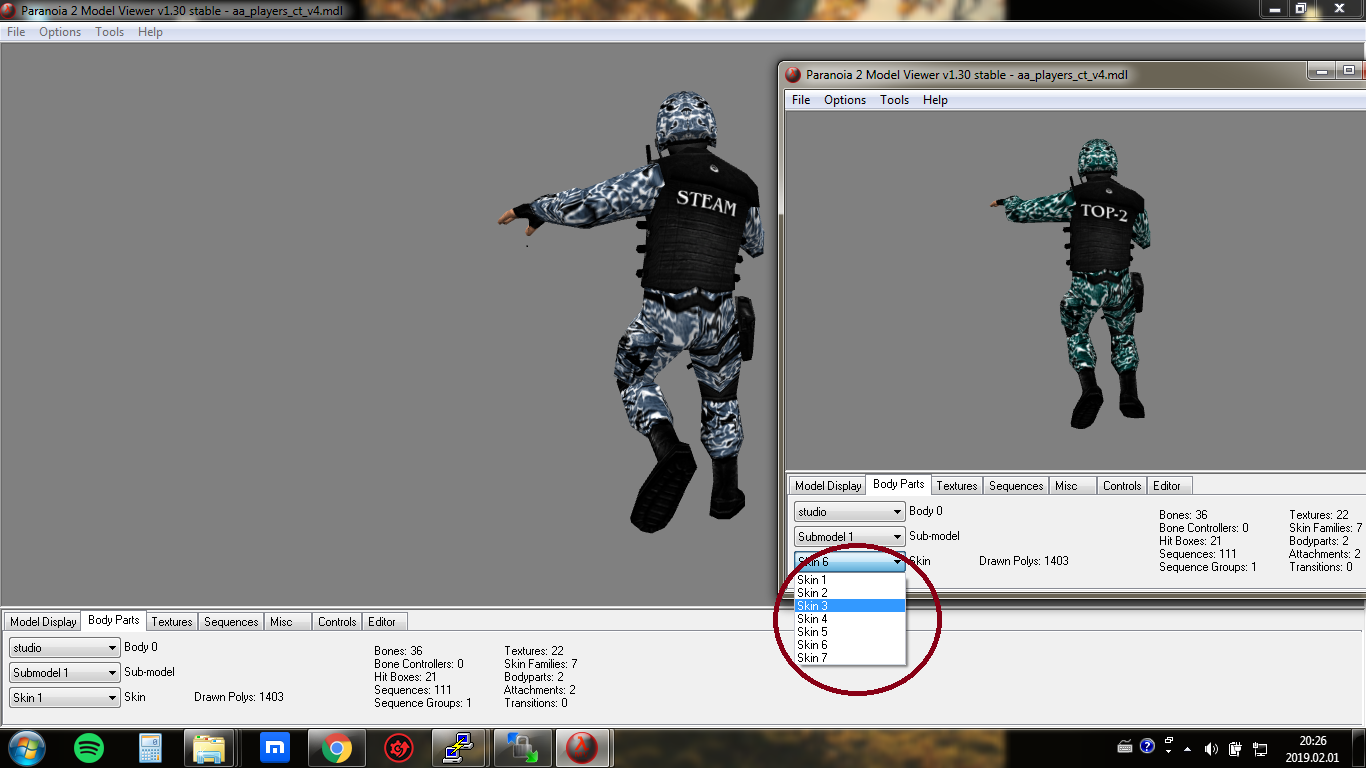The image size is (1366, 768).
Task: Switch to Sequences tab in background window
Action: click(230, 622)
